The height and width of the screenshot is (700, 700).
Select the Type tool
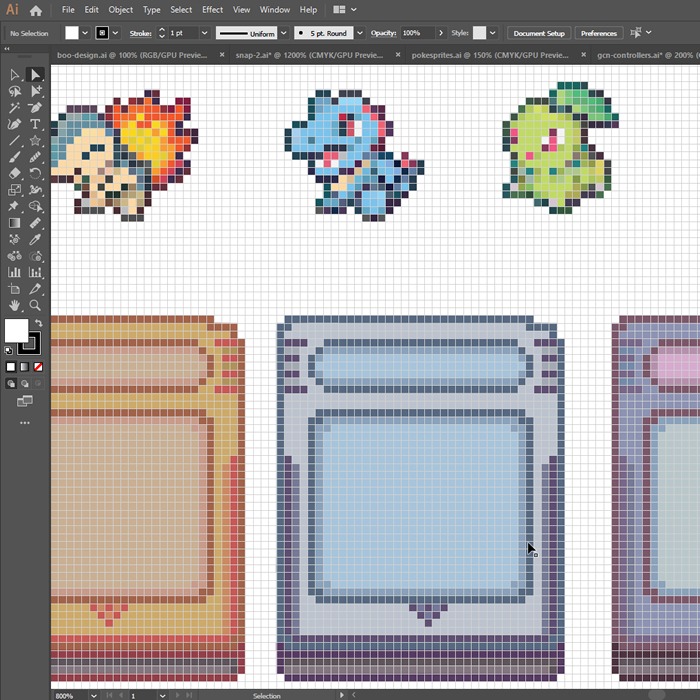(35, 124)
